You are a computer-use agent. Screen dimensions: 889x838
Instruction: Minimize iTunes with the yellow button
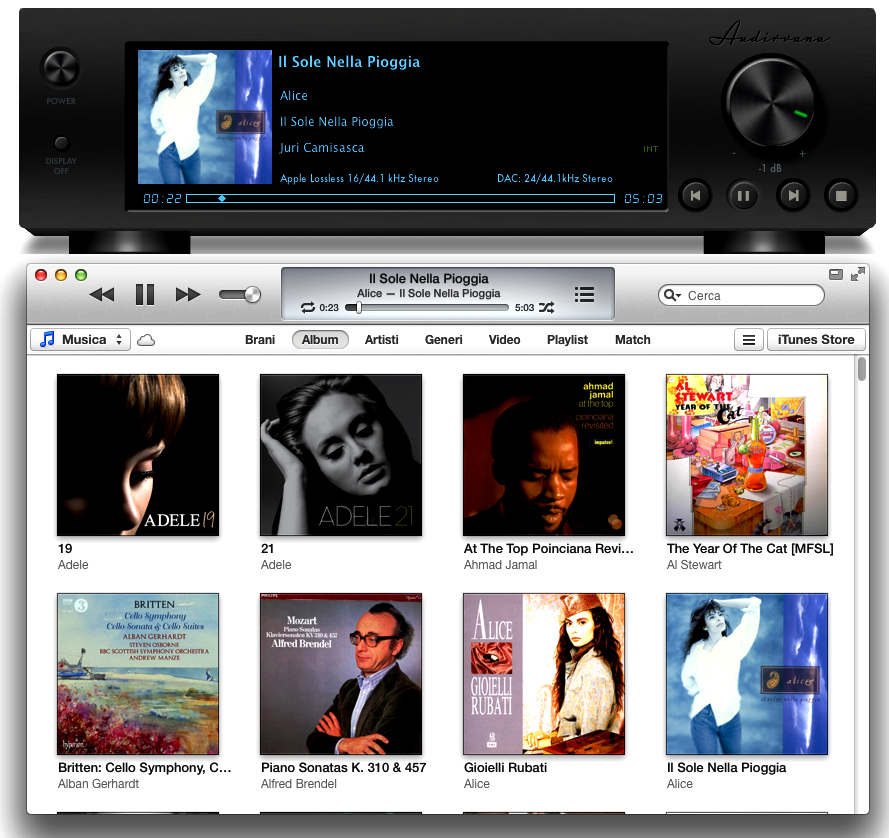[x=61, y=275]
